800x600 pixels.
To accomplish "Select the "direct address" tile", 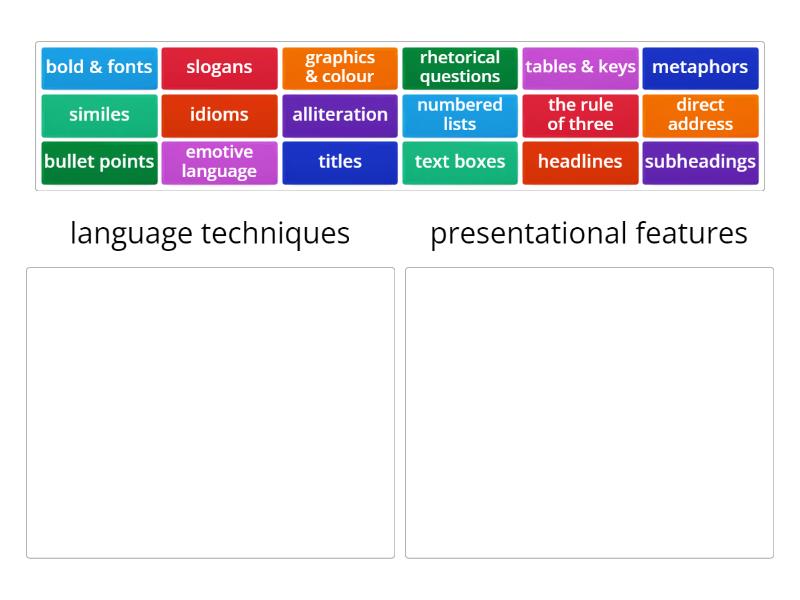I will [700, 115].
